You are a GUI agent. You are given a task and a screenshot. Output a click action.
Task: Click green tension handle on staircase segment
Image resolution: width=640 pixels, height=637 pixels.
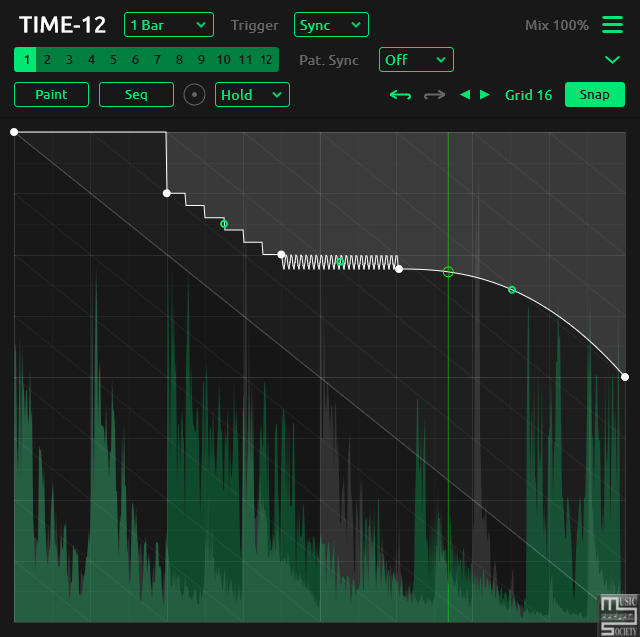pos(224,224)
